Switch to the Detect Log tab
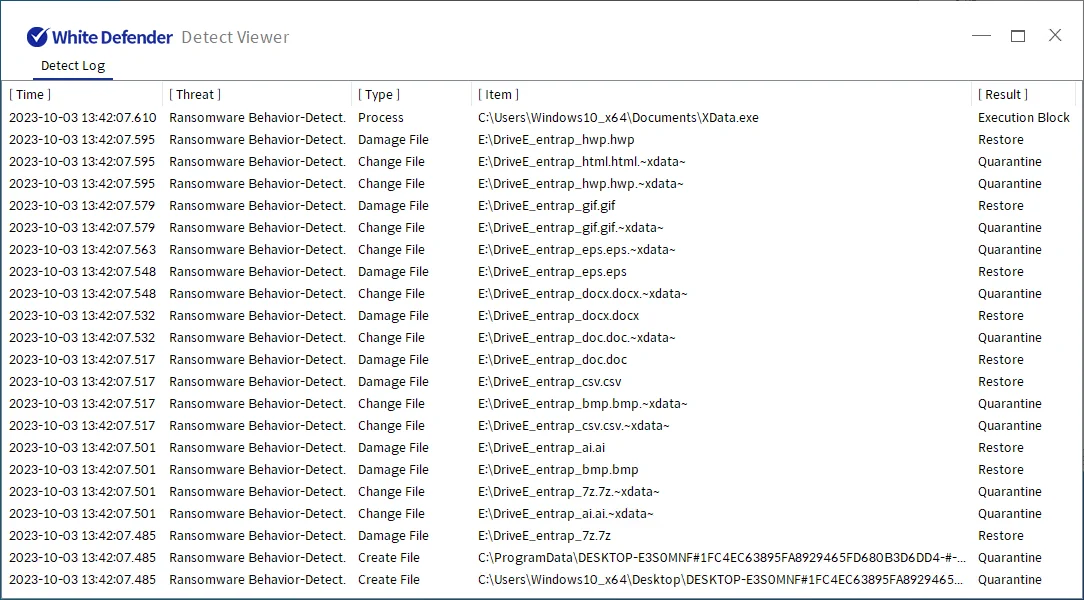This screenshot has width=1084, height=600. point(72,66)
